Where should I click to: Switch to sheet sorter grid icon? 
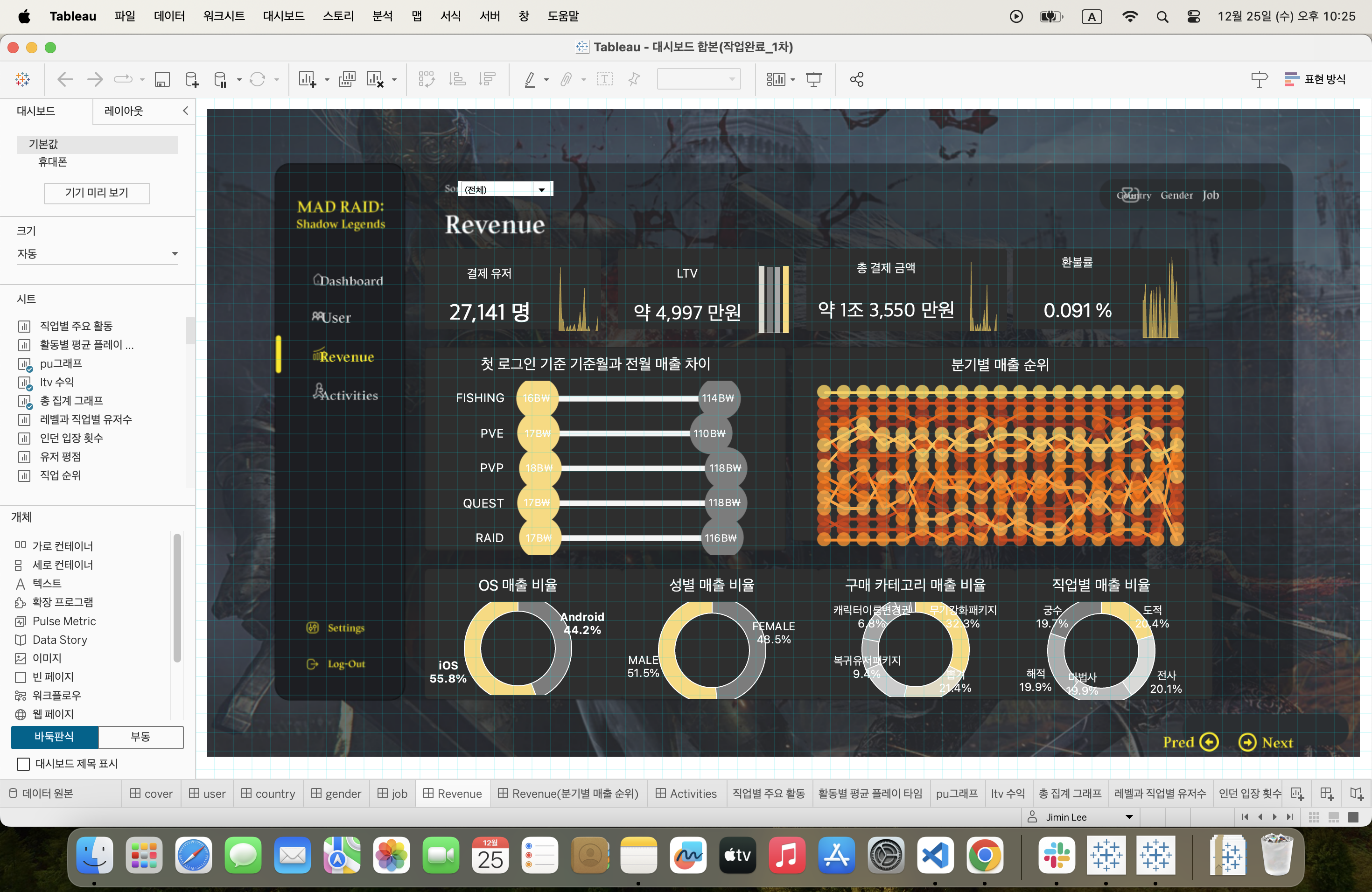(x=1314, y=817)
